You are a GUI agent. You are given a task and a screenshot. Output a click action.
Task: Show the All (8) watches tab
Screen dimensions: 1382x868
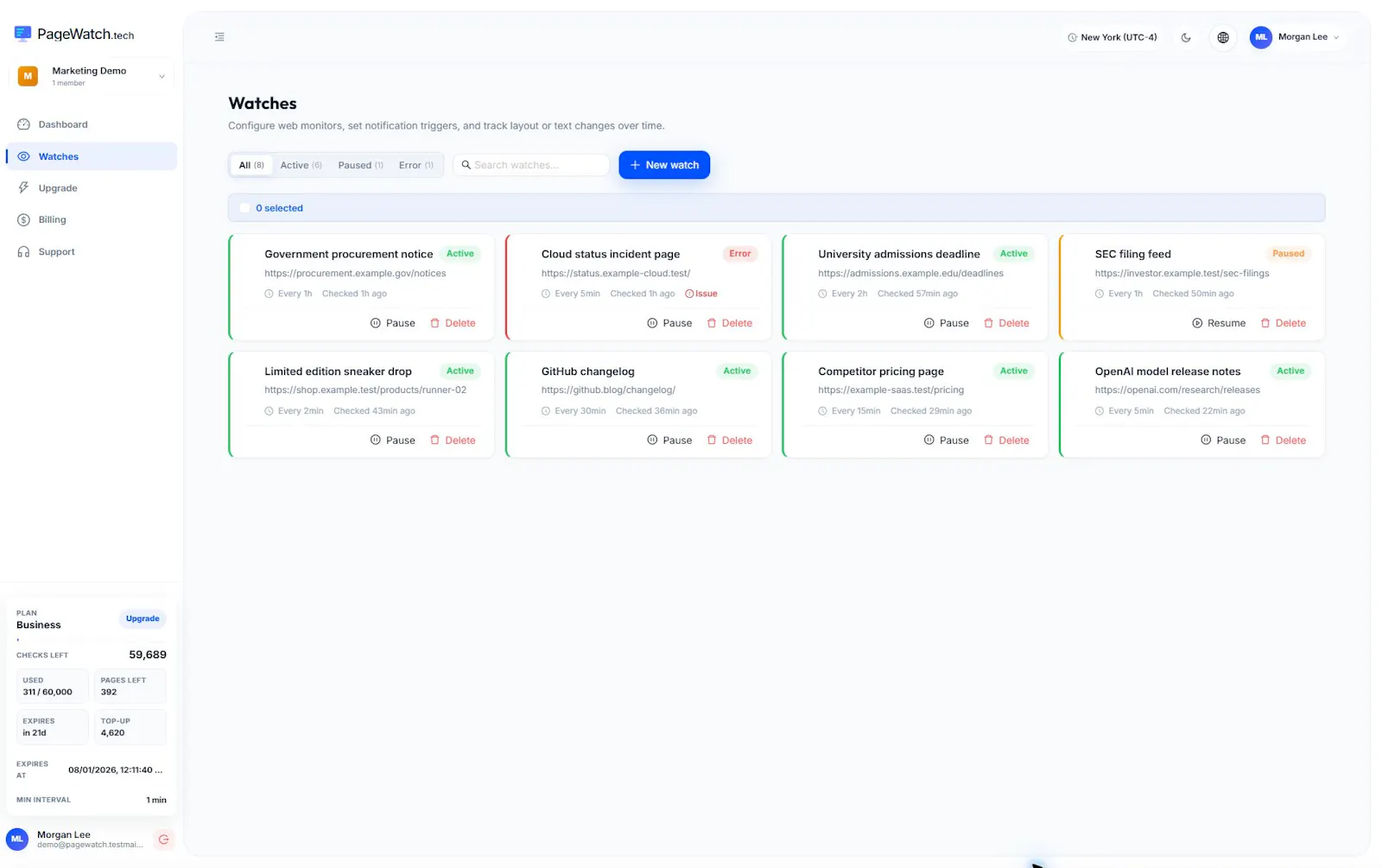click(251, 165)
